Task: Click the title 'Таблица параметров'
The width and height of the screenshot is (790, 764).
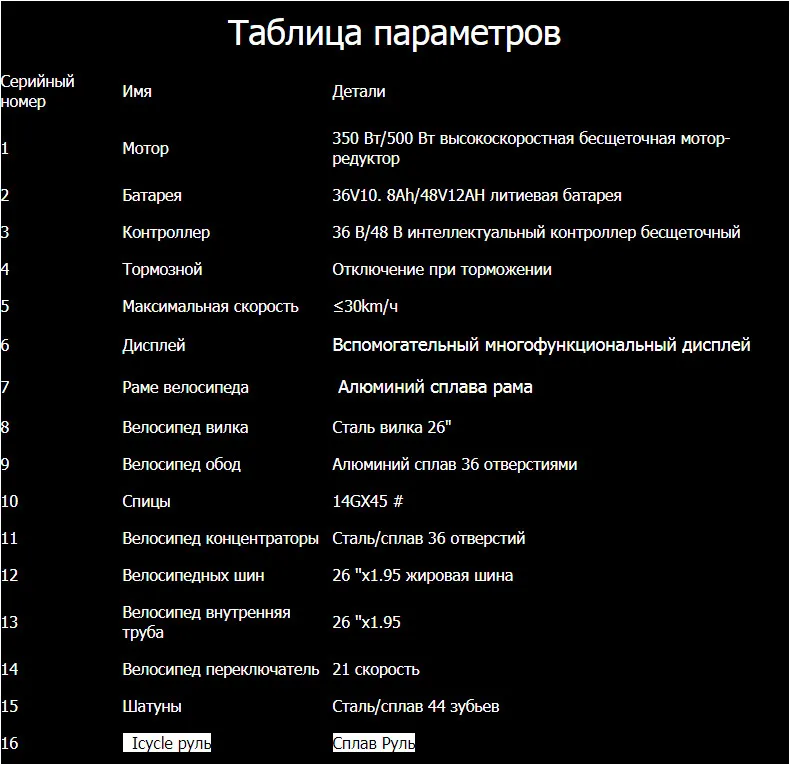Action: 394,34
